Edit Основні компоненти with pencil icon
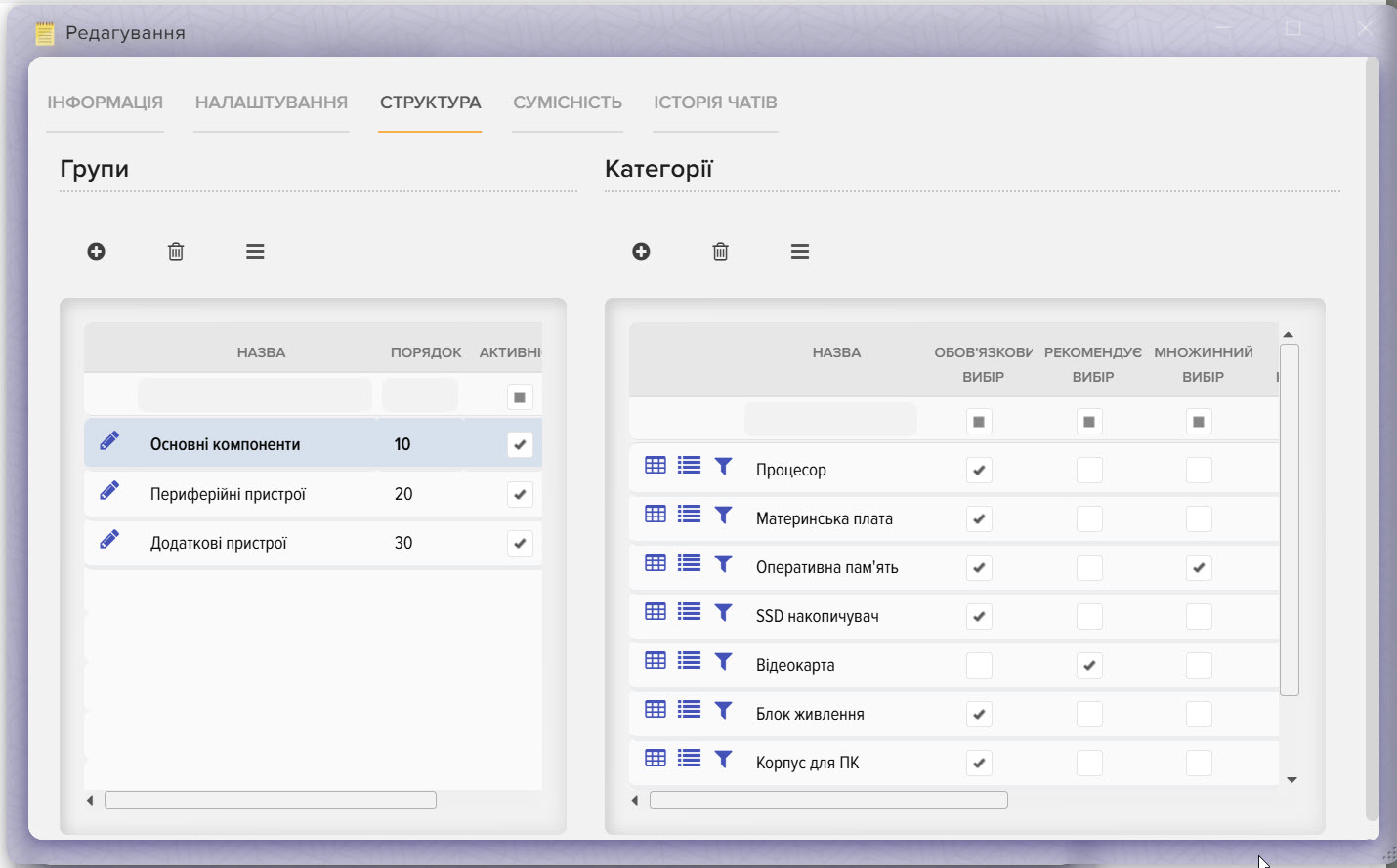Viewport: 1397px width, 868px height. click(109, 441)
